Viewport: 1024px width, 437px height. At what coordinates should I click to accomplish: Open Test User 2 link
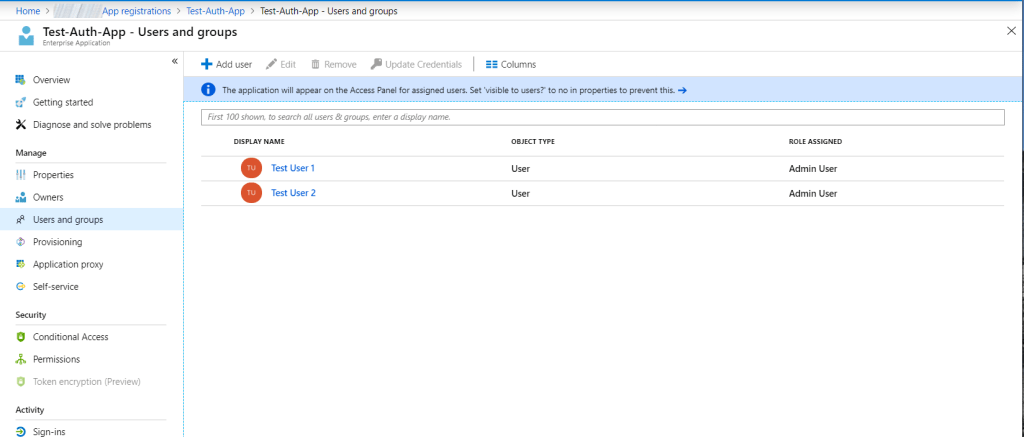(x=293, y=193)
